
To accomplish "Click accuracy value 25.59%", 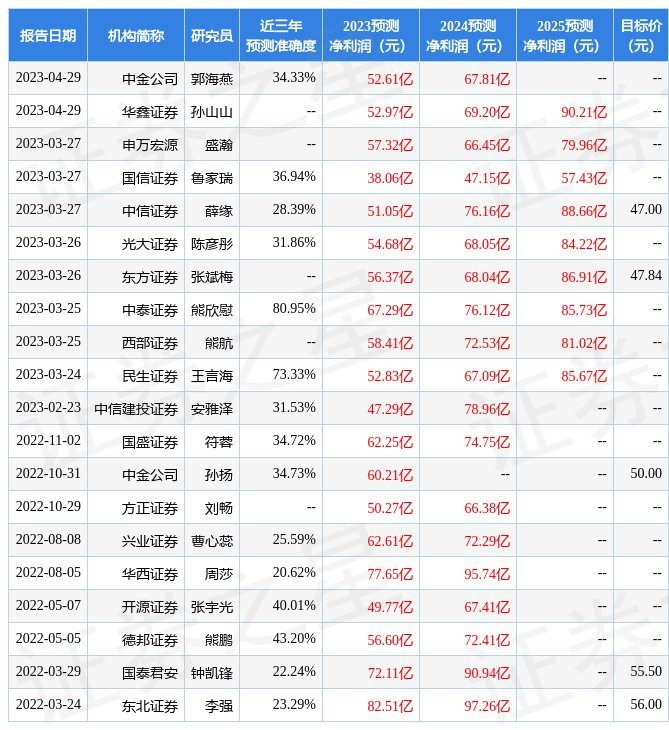I will coord(294,540).
